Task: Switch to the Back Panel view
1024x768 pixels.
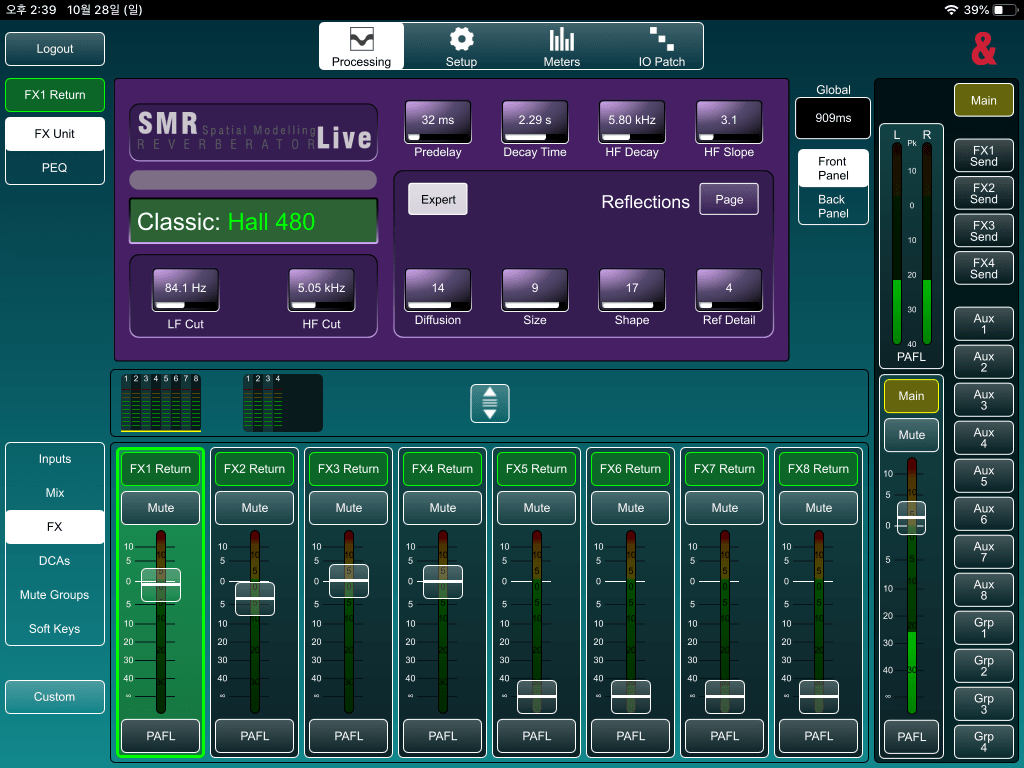Action: [x=833, y=206]
